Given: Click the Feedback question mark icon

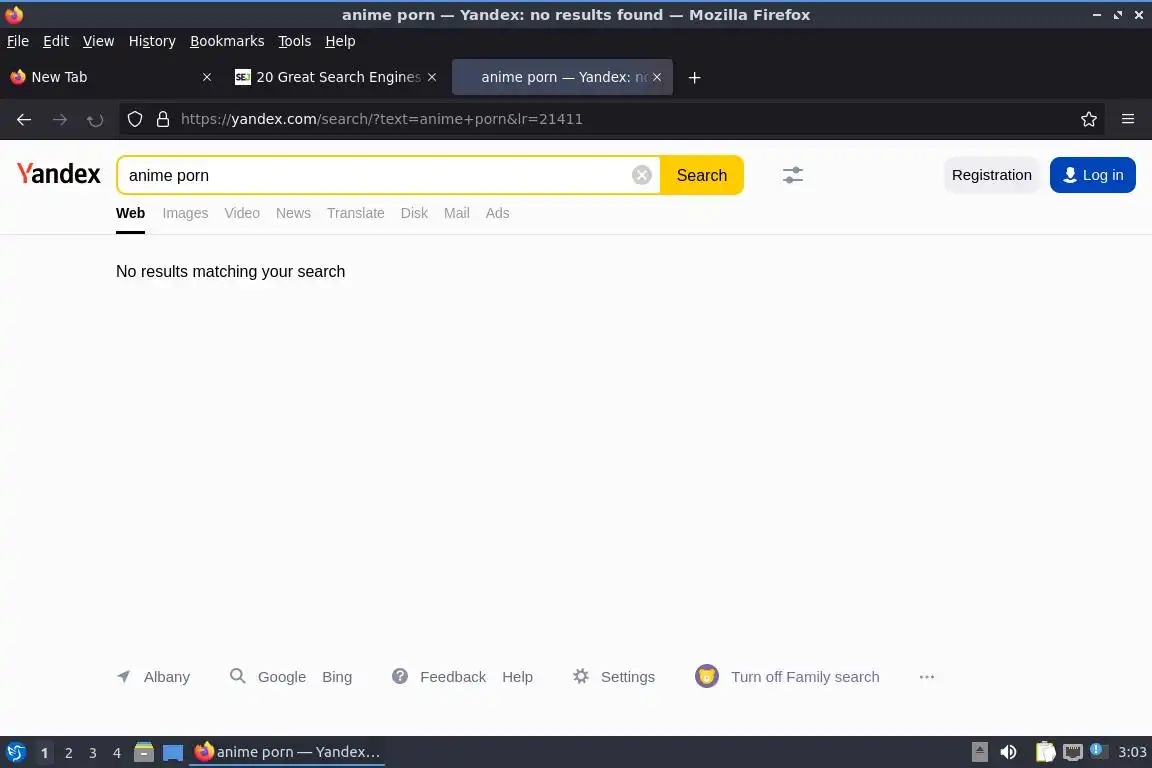Looking at the screenshot, I should tap(400, 676).
